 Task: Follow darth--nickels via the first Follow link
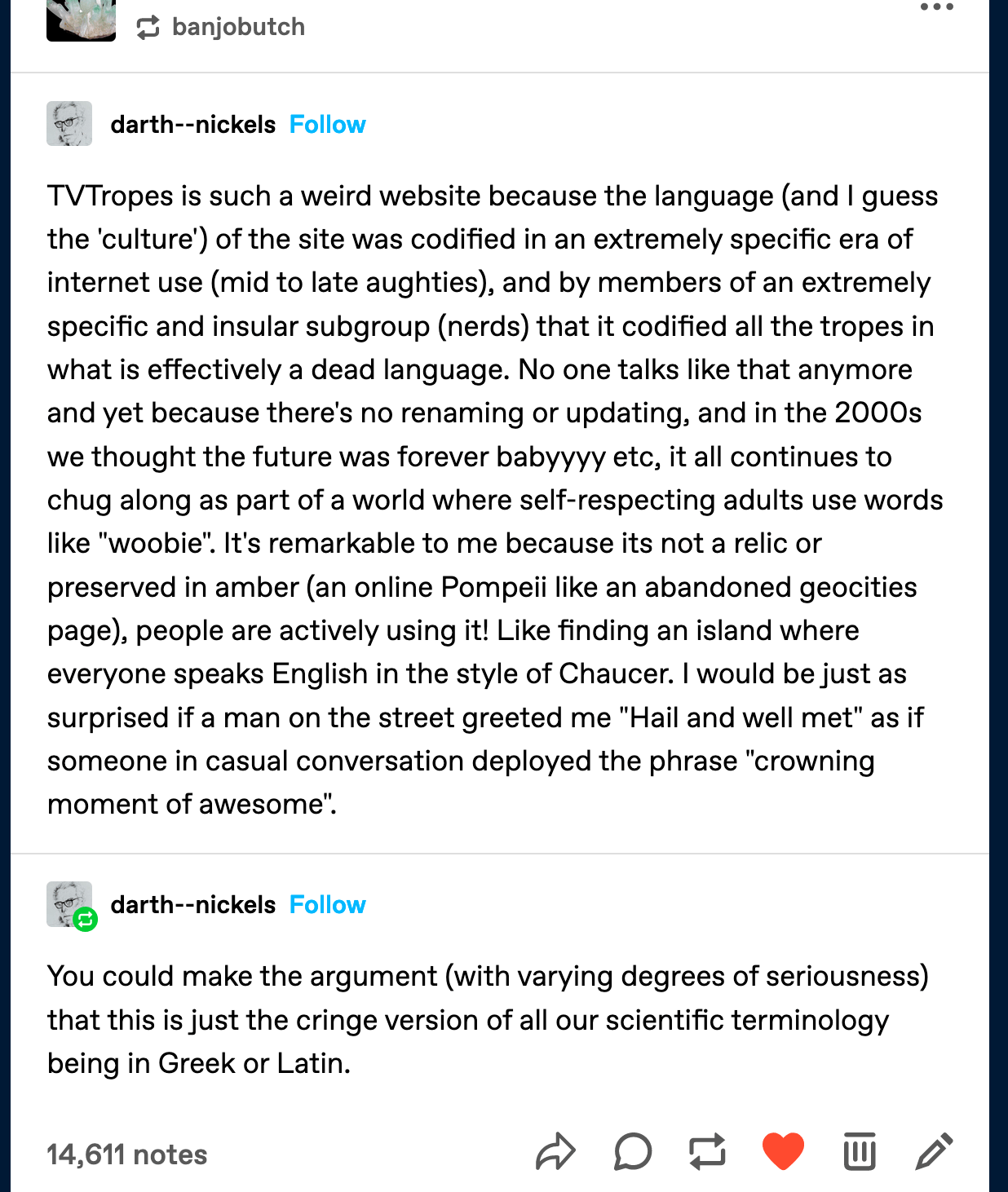[326, 124]
